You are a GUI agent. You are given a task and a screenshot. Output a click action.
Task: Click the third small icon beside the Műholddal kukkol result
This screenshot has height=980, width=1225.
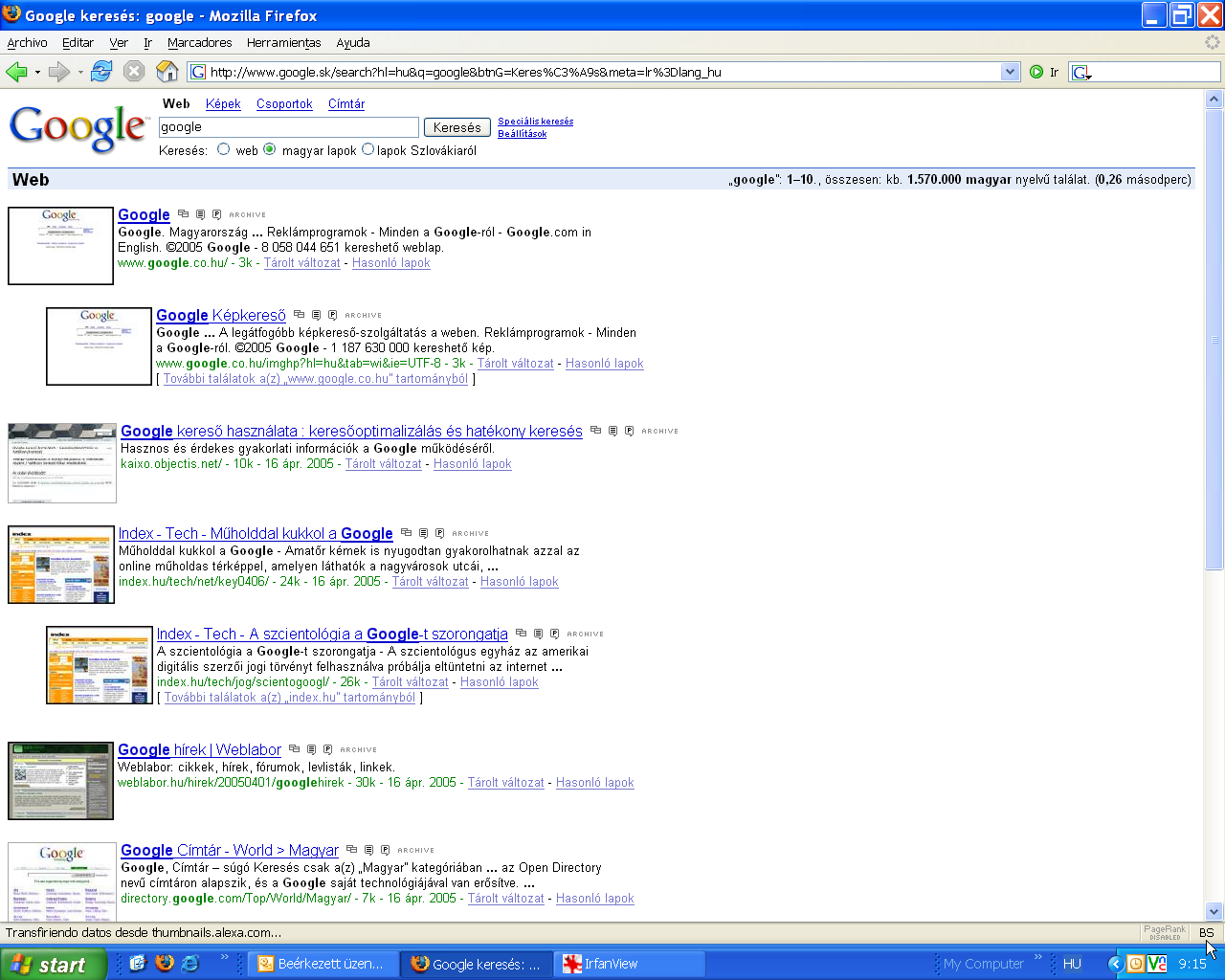pyautogui.click(x=439, y=533)
